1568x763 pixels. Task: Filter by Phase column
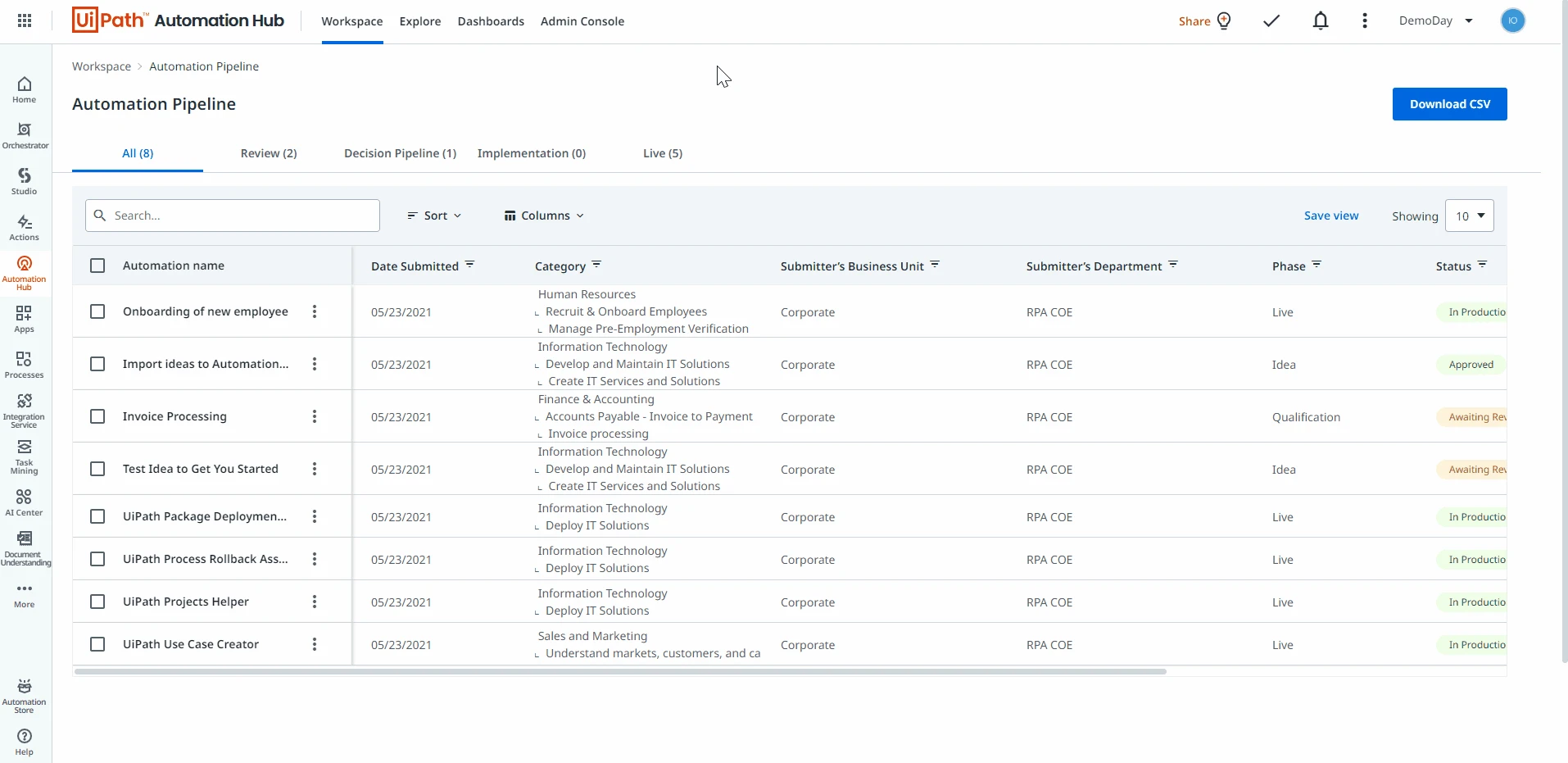tap(1316, 265)
